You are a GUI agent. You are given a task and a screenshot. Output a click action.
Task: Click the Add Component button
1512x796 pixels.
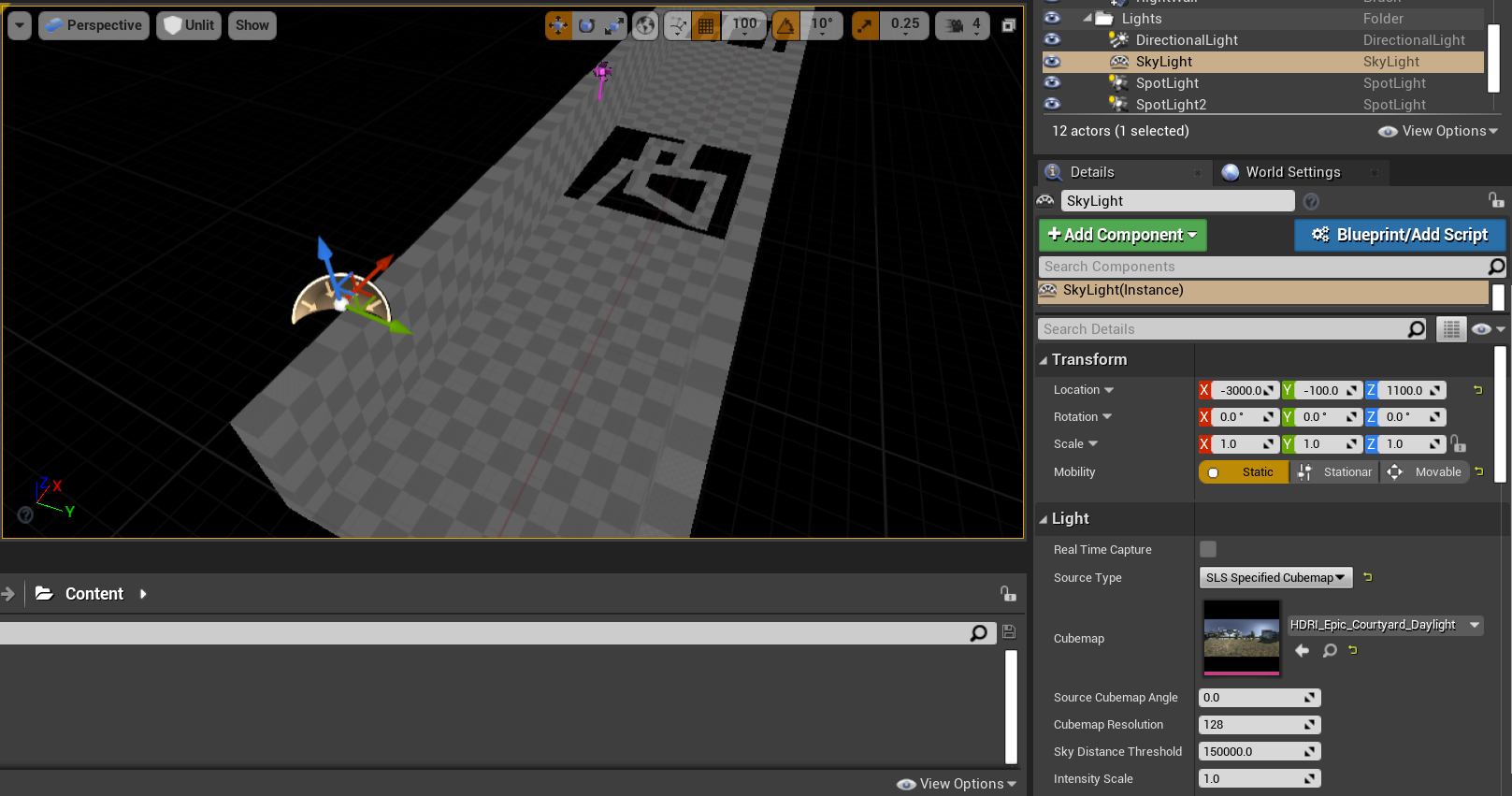pos(1122,235)
